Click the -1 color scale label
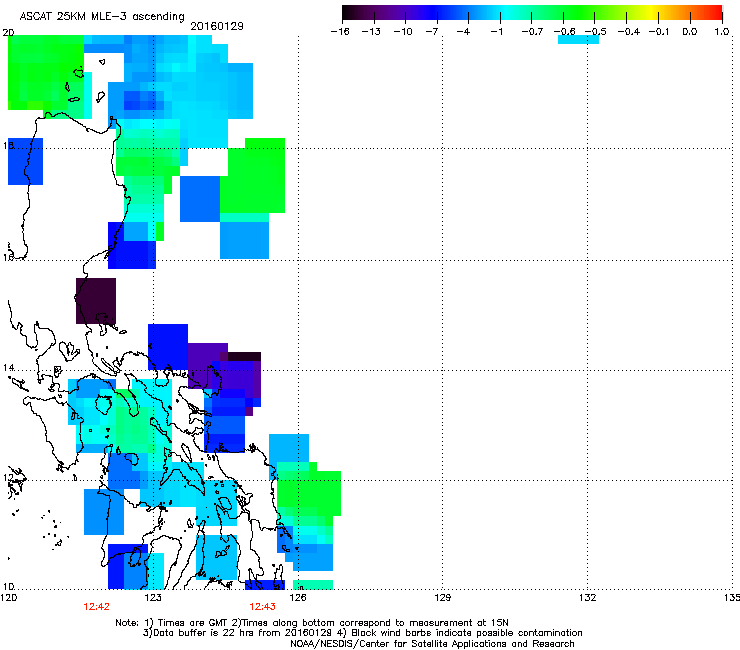 496,32
